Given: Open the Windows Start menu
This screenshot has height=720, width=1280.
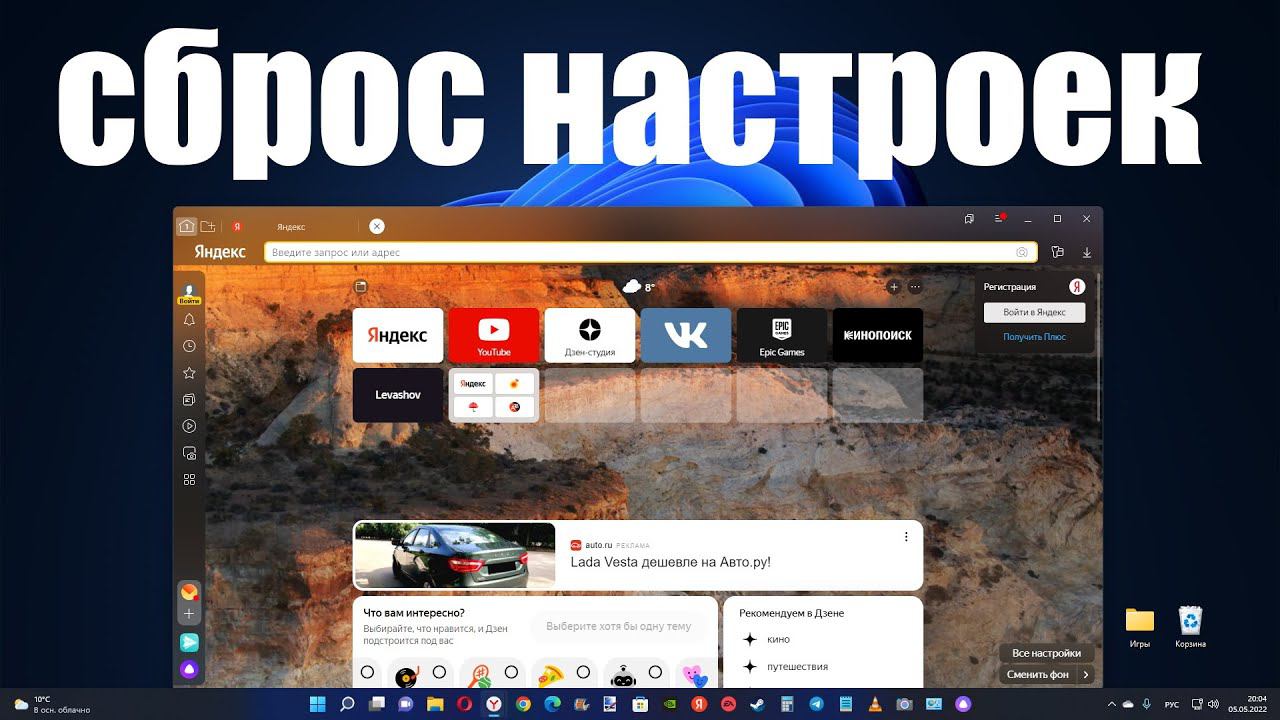Looking at the screenshot, I should (318, 704).
